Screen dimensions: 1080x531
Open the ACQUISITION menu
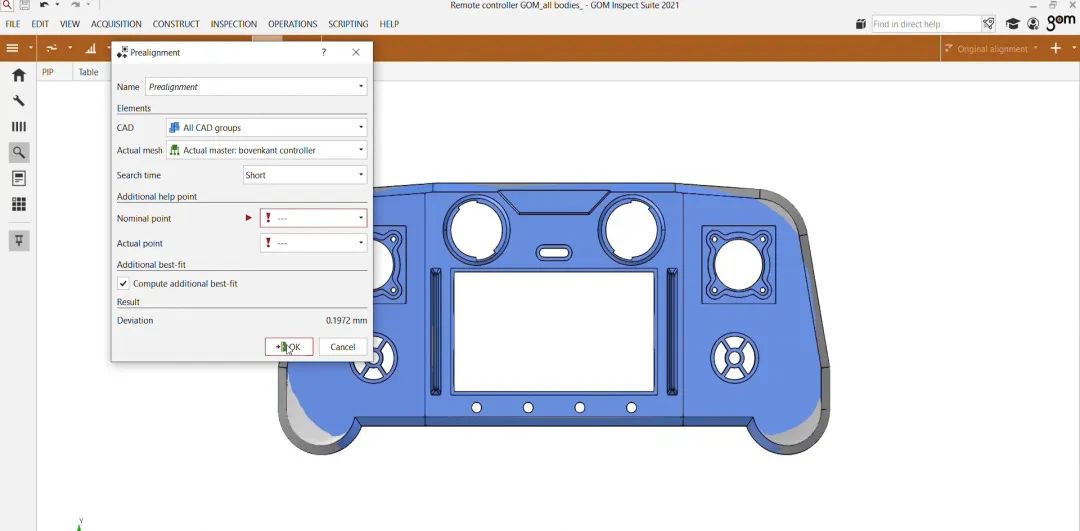click(x=116, y=24)
